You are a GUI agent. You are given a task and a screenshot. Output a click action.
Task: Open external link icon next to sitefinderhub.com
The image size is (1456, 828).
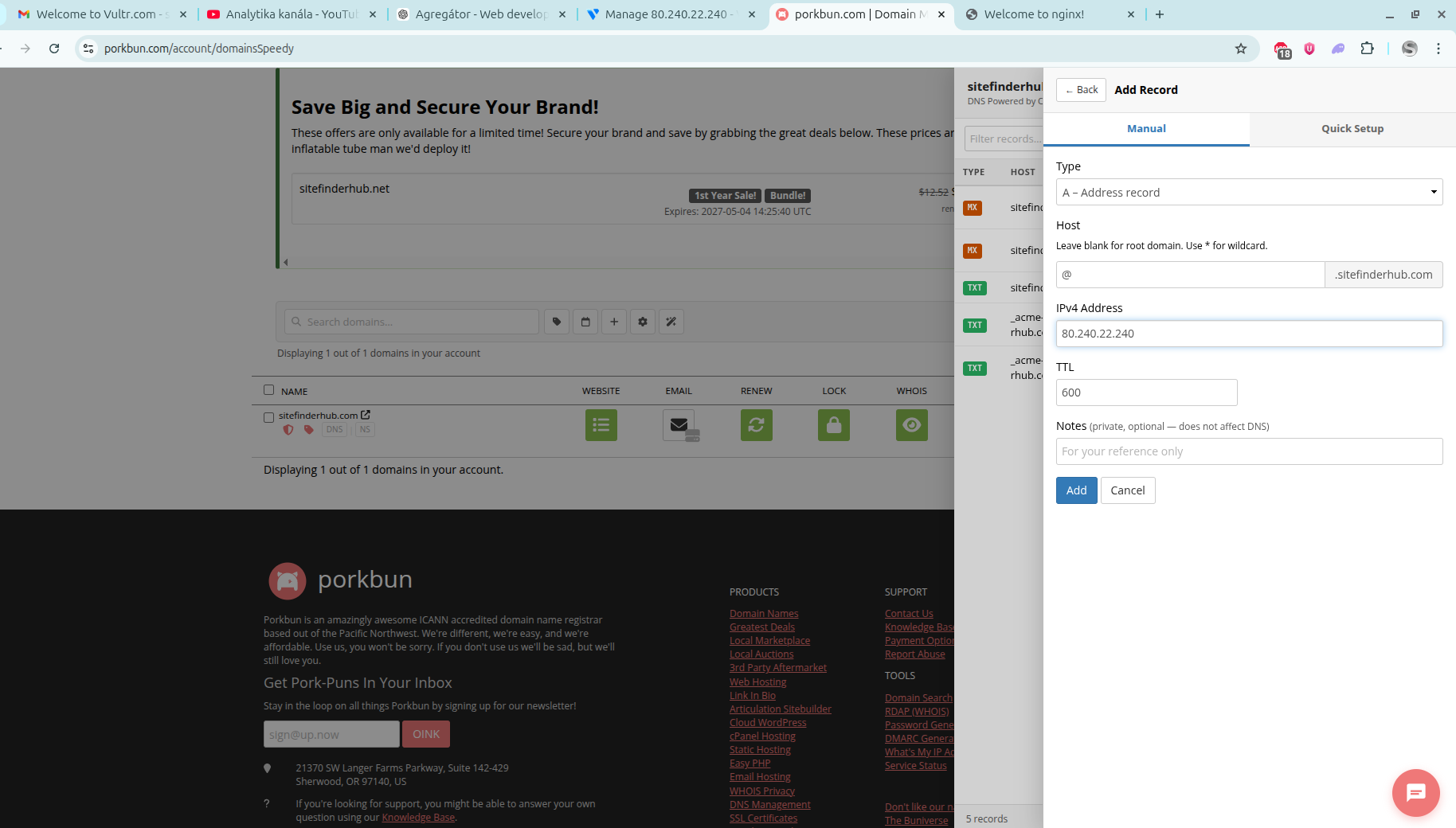366,415
